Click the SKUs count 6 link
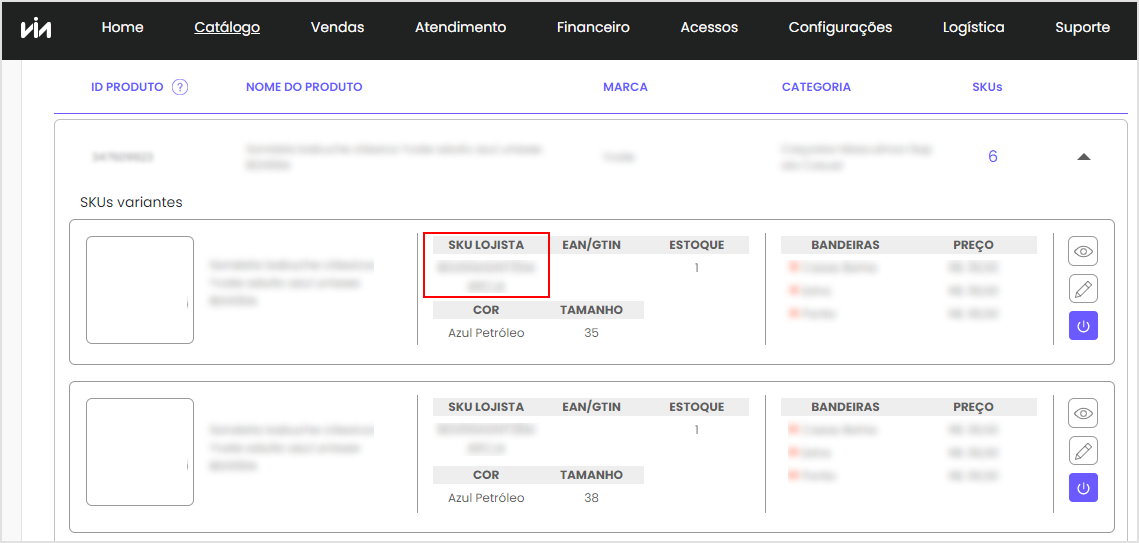 click(992, 156)
